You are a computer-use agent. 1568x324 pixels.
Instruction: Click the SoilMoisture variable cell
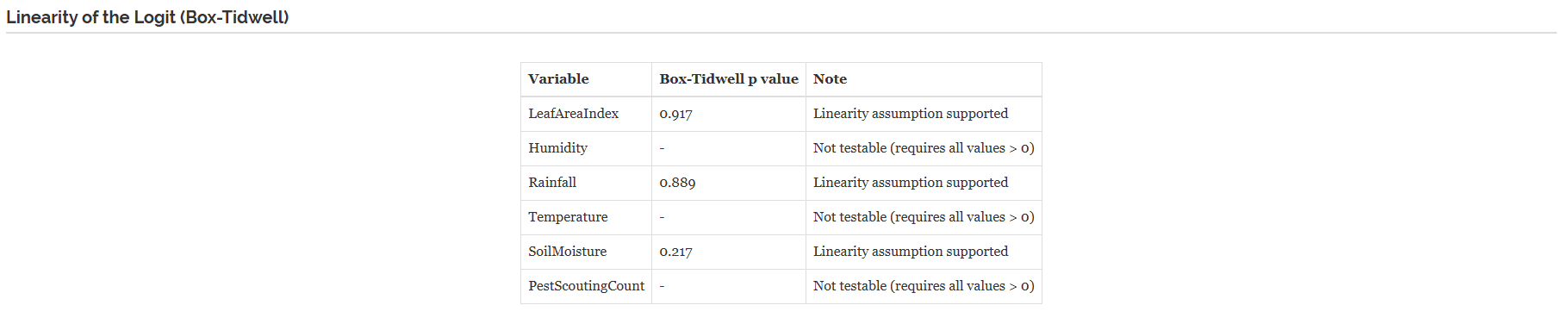point(587,252)
